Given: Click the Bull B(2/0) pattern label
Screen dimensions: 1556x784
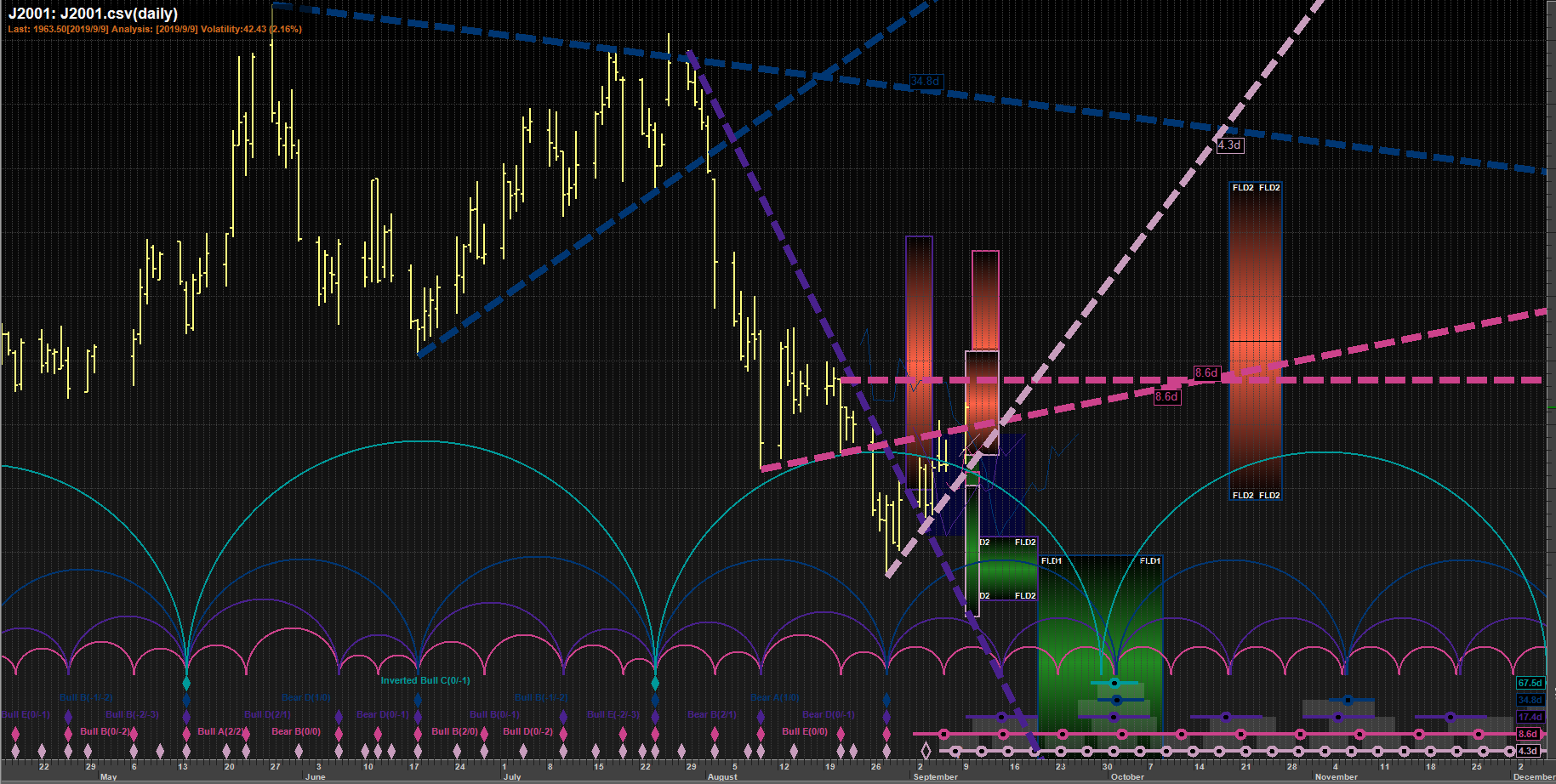Looking at the screenshot, I should [x=455, y=731].
